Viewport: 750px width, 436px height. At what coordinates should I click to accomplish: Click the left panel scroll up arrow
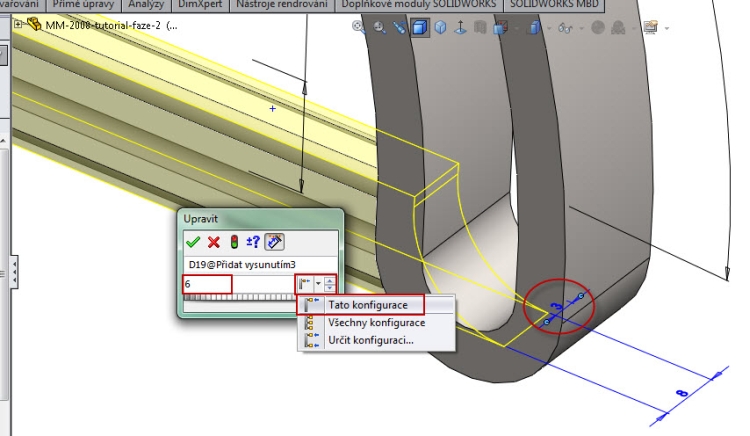(x=3, y=141)
